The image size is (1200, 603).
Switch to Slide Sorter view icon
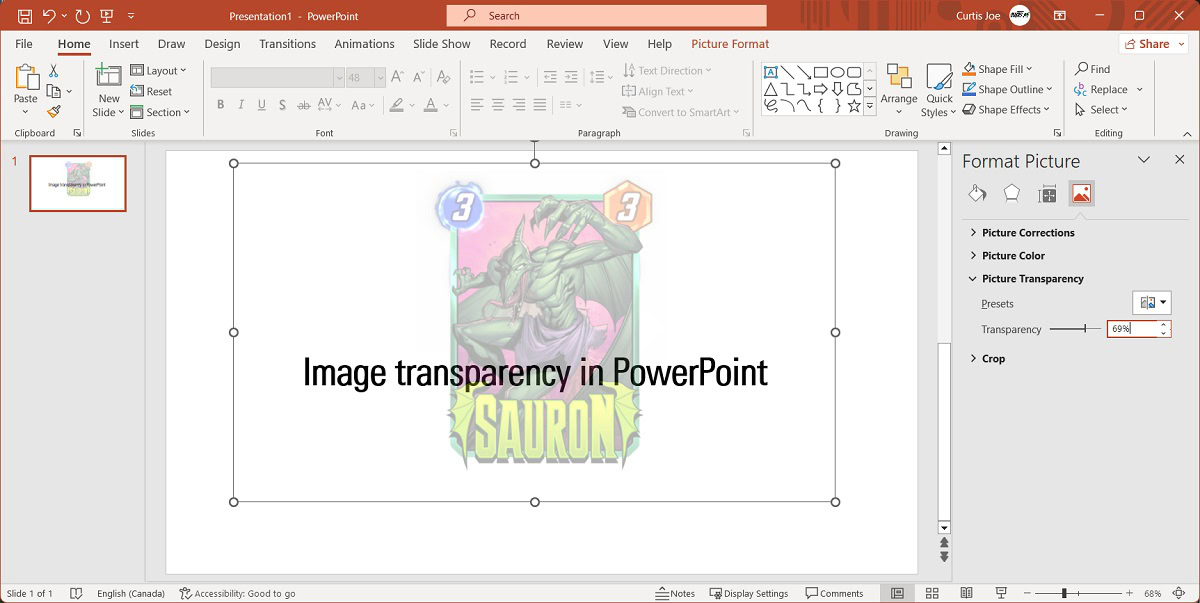932,593
